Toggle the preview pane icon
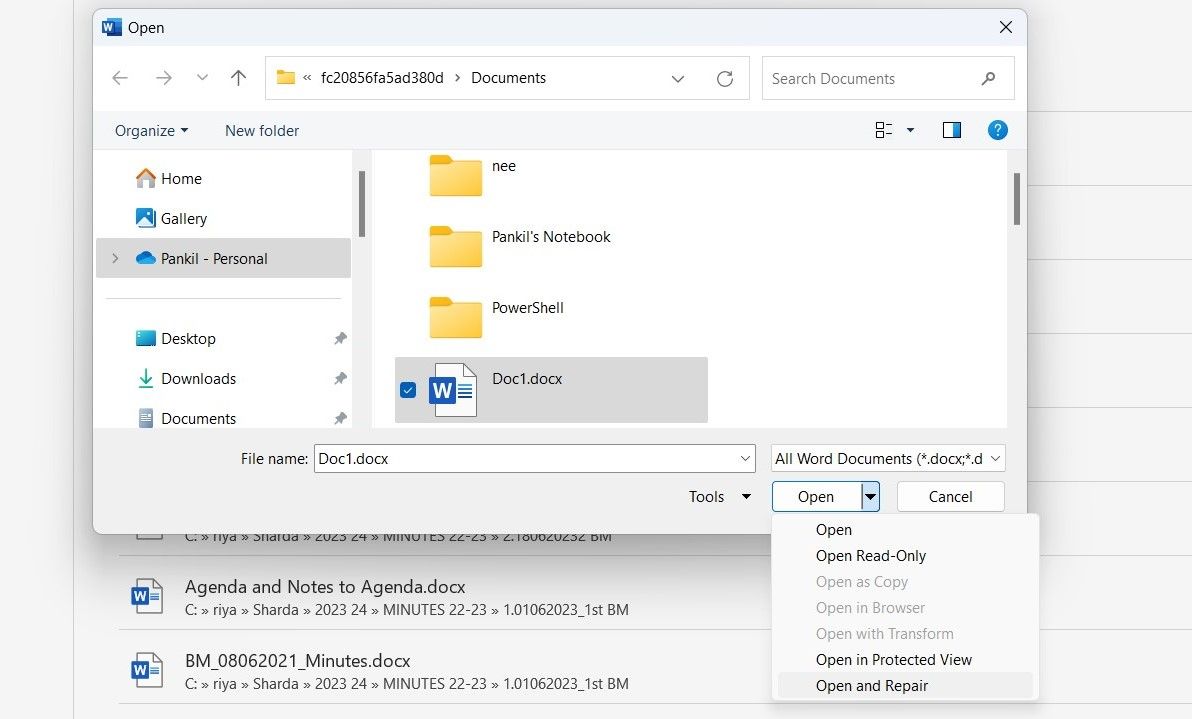Viewport: 1192px width, 719px height. point(951,130)
